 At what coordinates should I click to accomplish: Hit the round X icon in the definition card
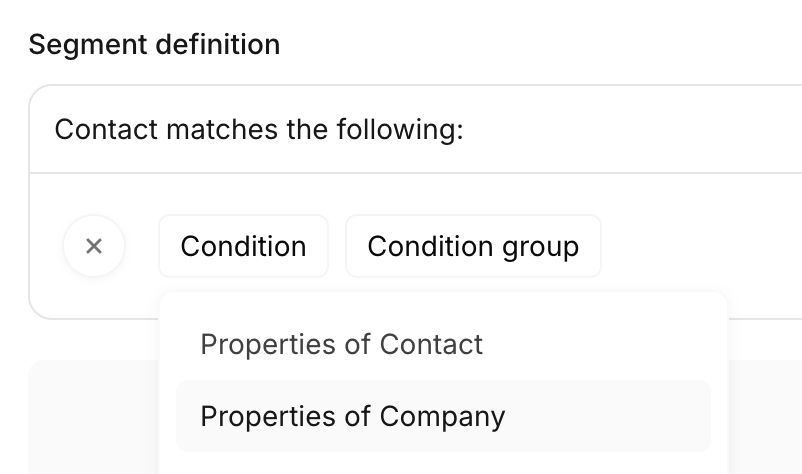pos(94,246)
